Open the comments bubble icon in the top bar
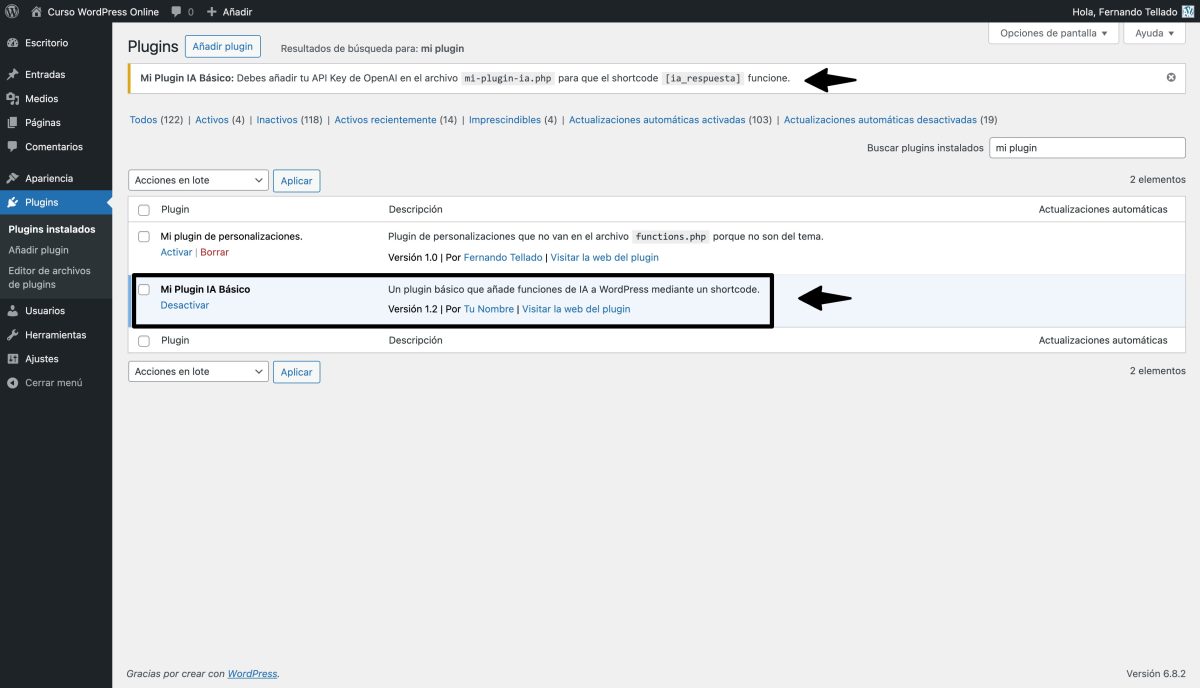This screenshot has width=1200, height=688. pyautogui.click(x=176, y=11)
